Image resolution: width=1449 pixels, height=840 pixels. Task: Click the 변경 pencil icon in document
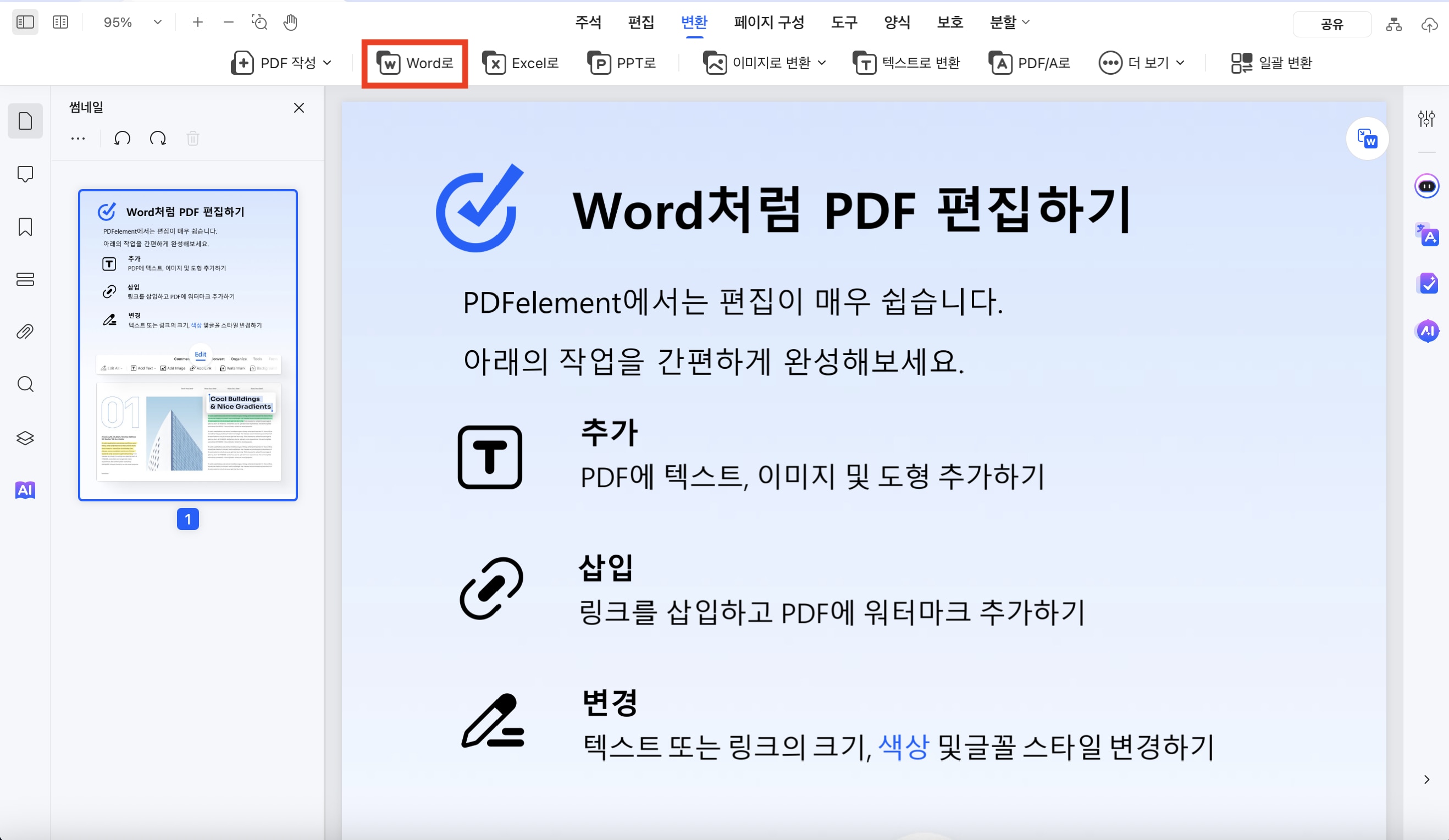click(x=493, y=720)
